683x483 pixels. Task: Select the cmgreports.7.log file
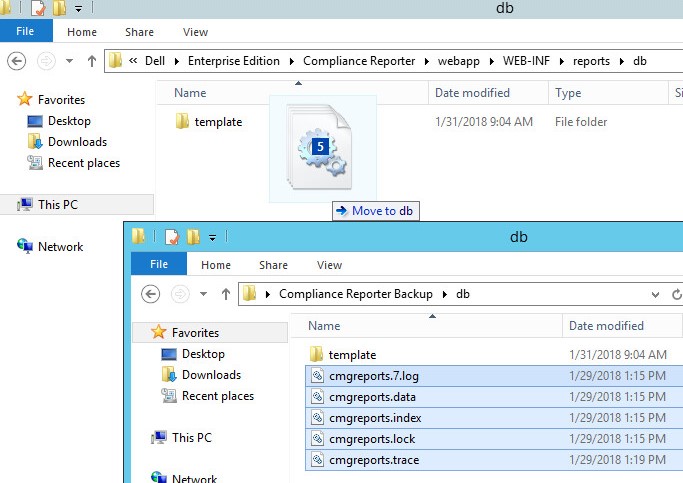pos(373,376)
